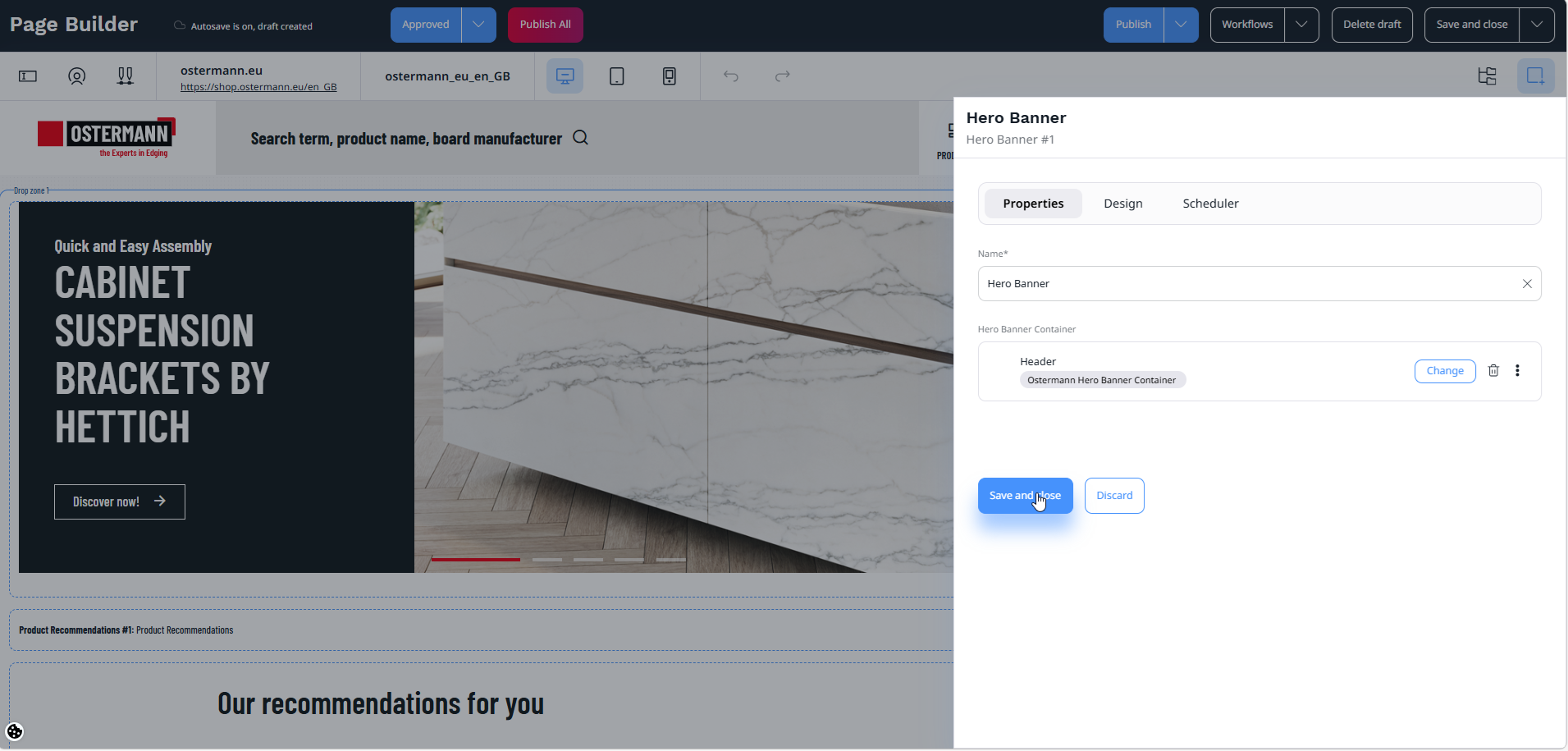The width and height of the screenshot is (1568, 751).
Task: Toggle the sidebar panel icon in toolbar
Action: point(28,76)
